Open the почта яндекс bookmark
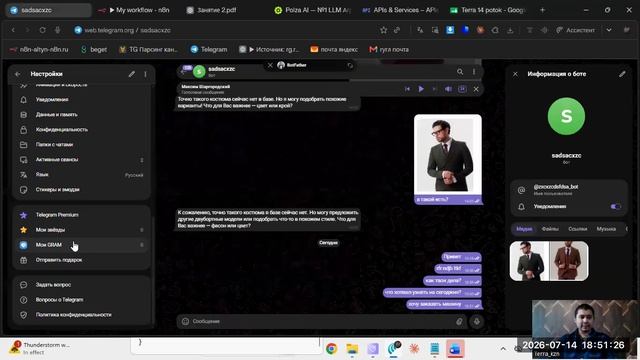 334,49
